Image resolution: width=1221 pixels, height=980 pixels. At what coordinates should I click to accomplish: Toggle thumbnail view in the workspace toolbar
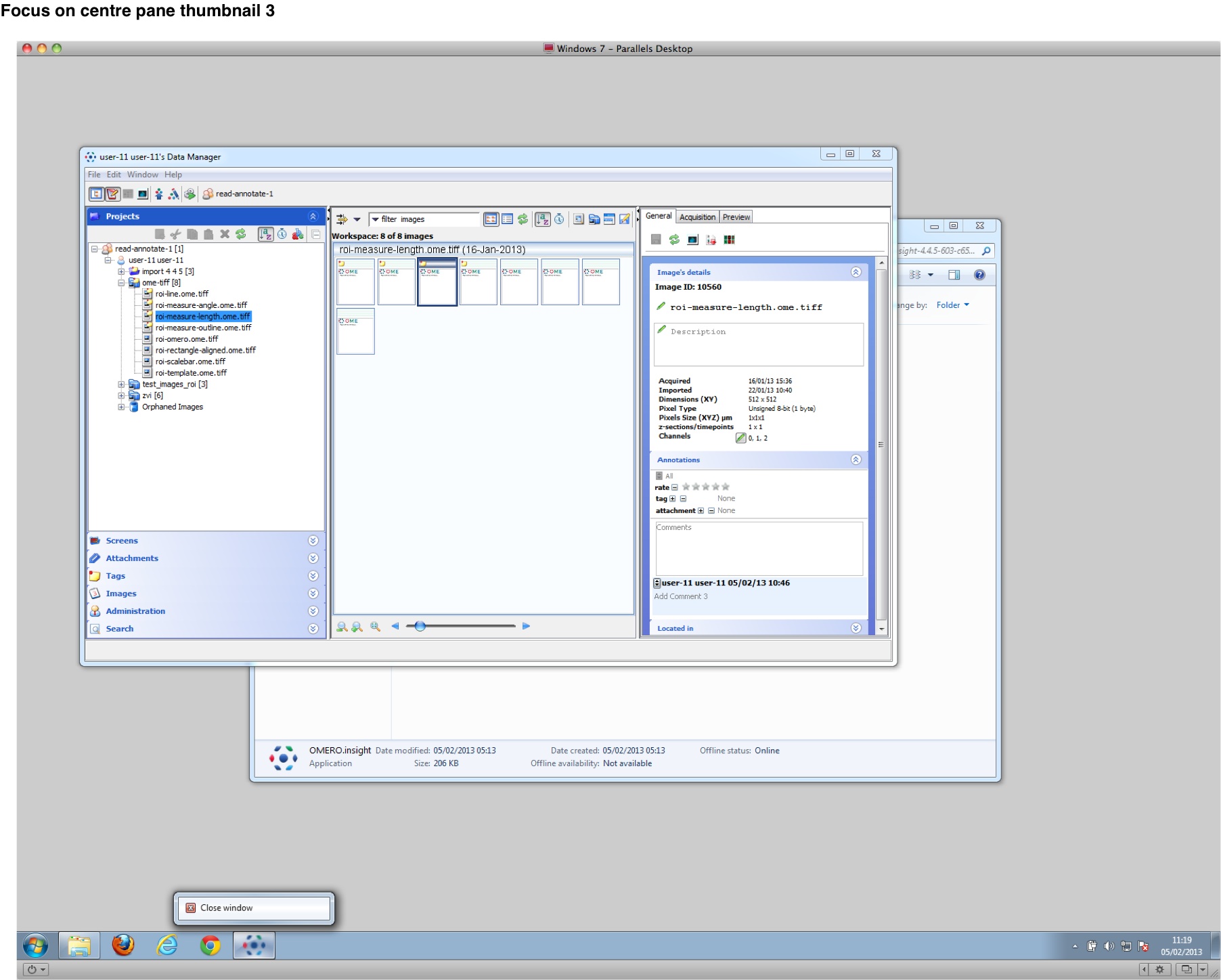(491, 219)
